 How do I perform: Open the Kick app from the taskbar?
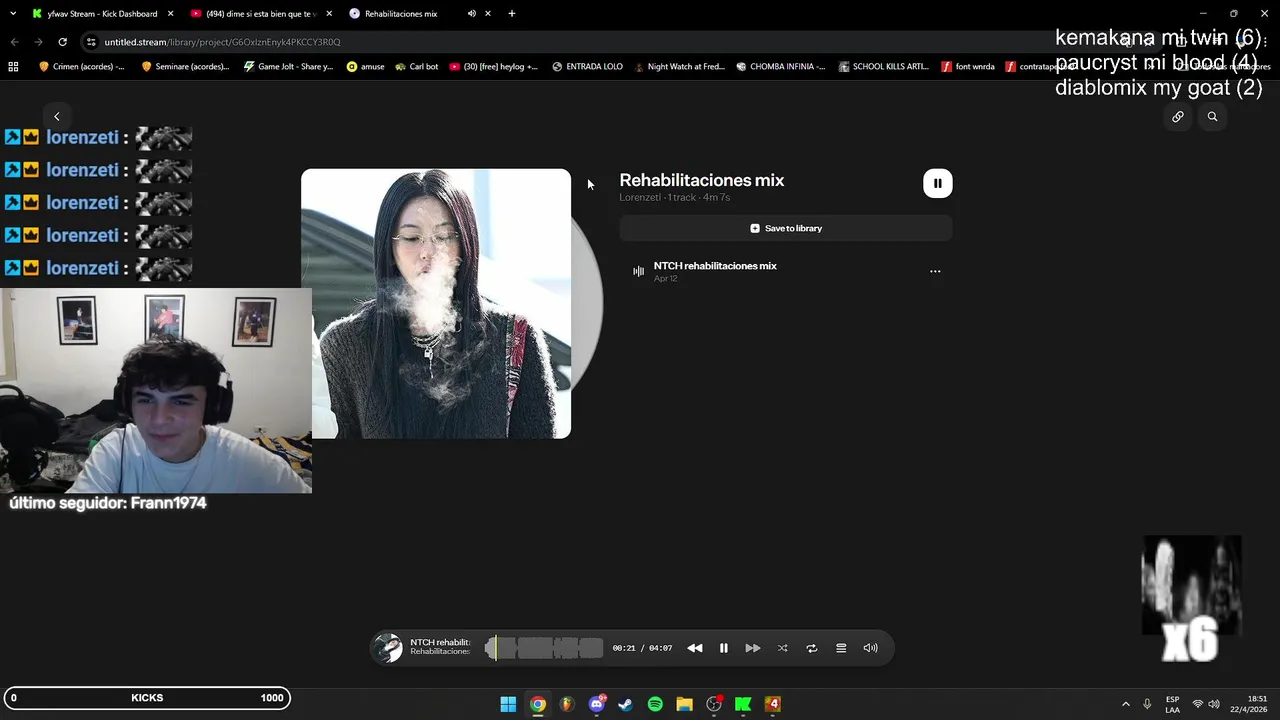pyautogui.click(x=743, y=704)
